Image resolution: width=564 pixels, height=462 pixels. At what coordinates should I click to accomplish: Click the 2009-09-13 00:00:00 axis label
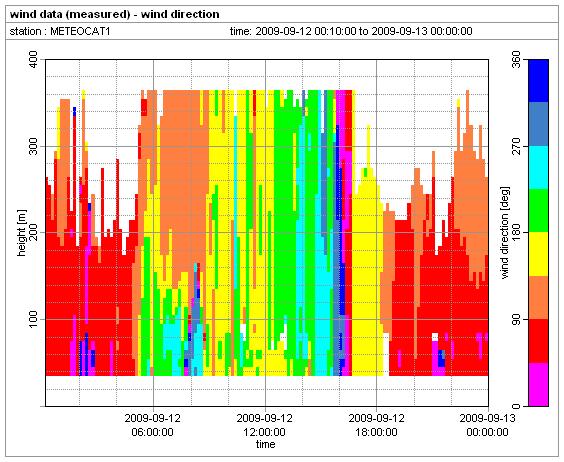pyautogui.click(x=487, y=425)
